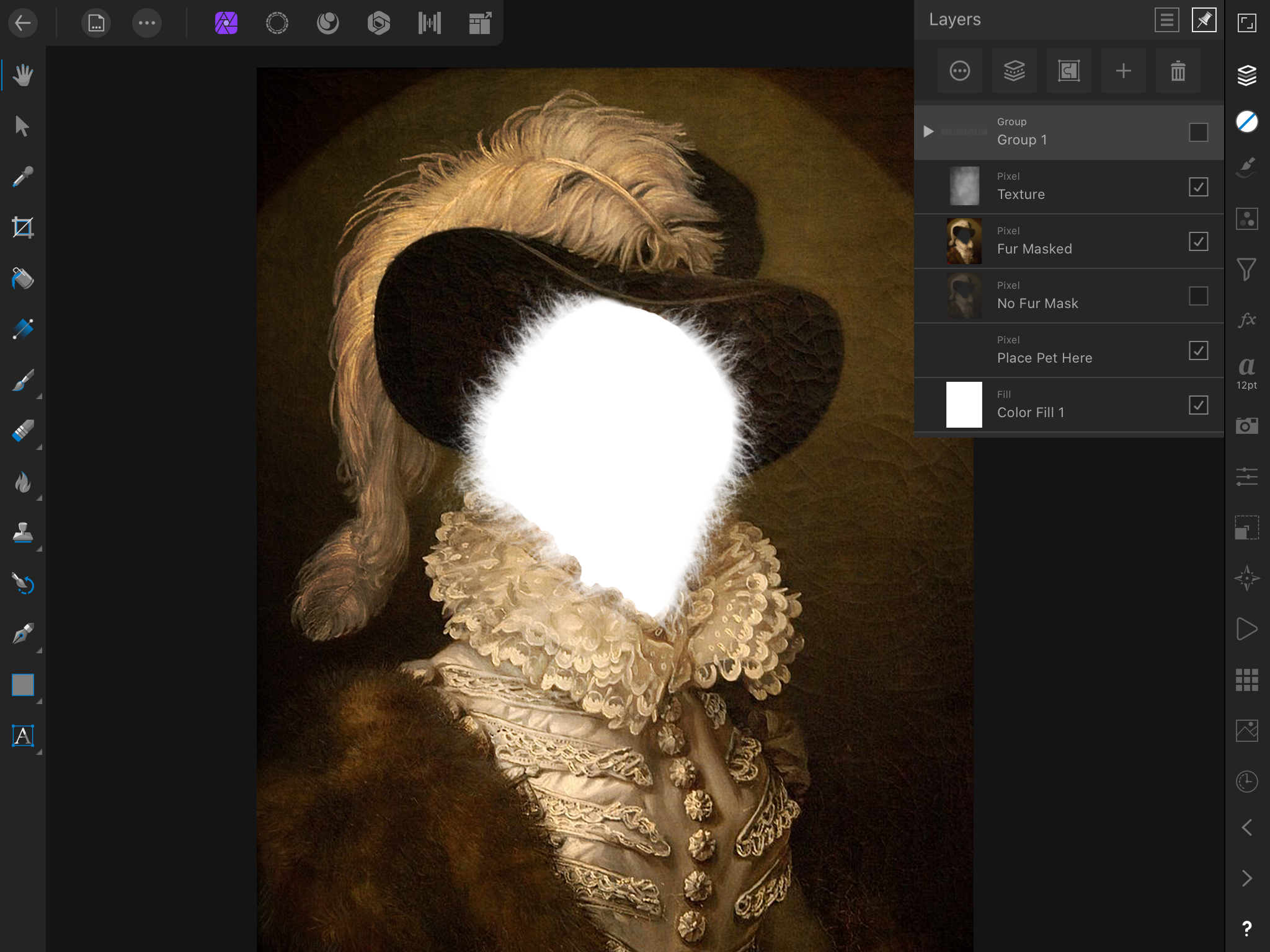
Task: Select the Undo Brush tool
Action: 23,584
